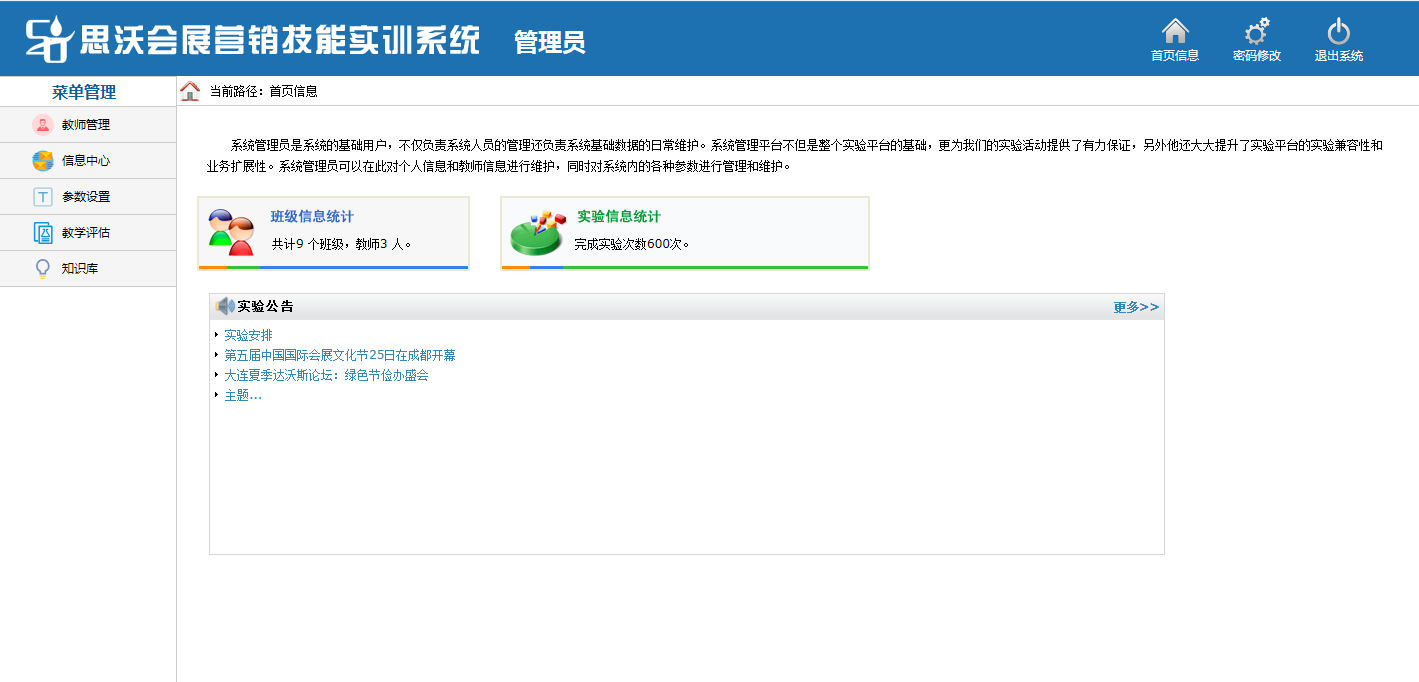Click the people icon for 班级信息统计

click(x=230, y=232)
